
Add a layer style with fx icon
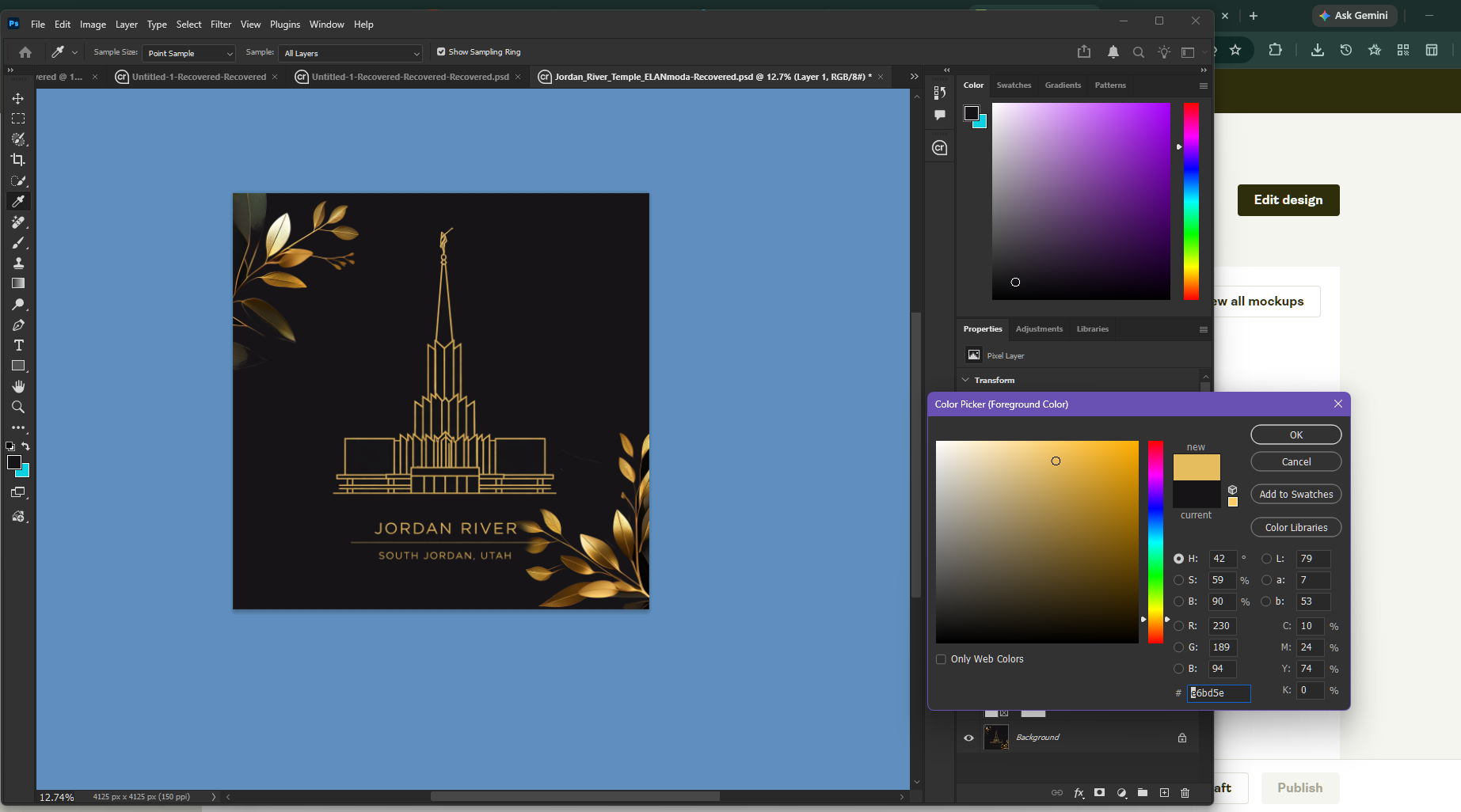click(x=1079, y=792)
